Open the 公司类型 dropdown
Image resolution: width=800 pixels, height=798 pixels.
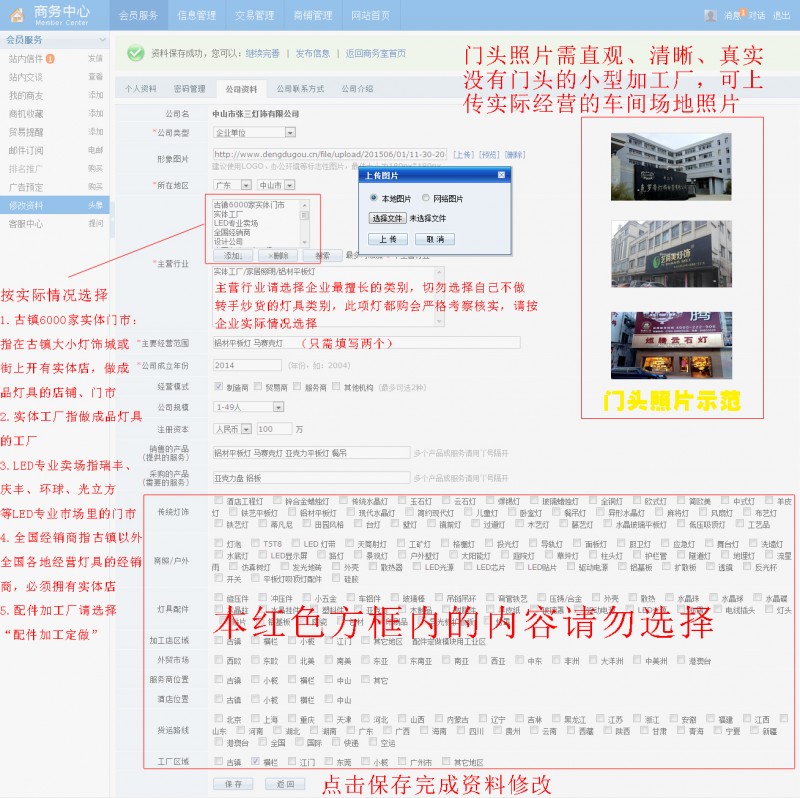256,132
